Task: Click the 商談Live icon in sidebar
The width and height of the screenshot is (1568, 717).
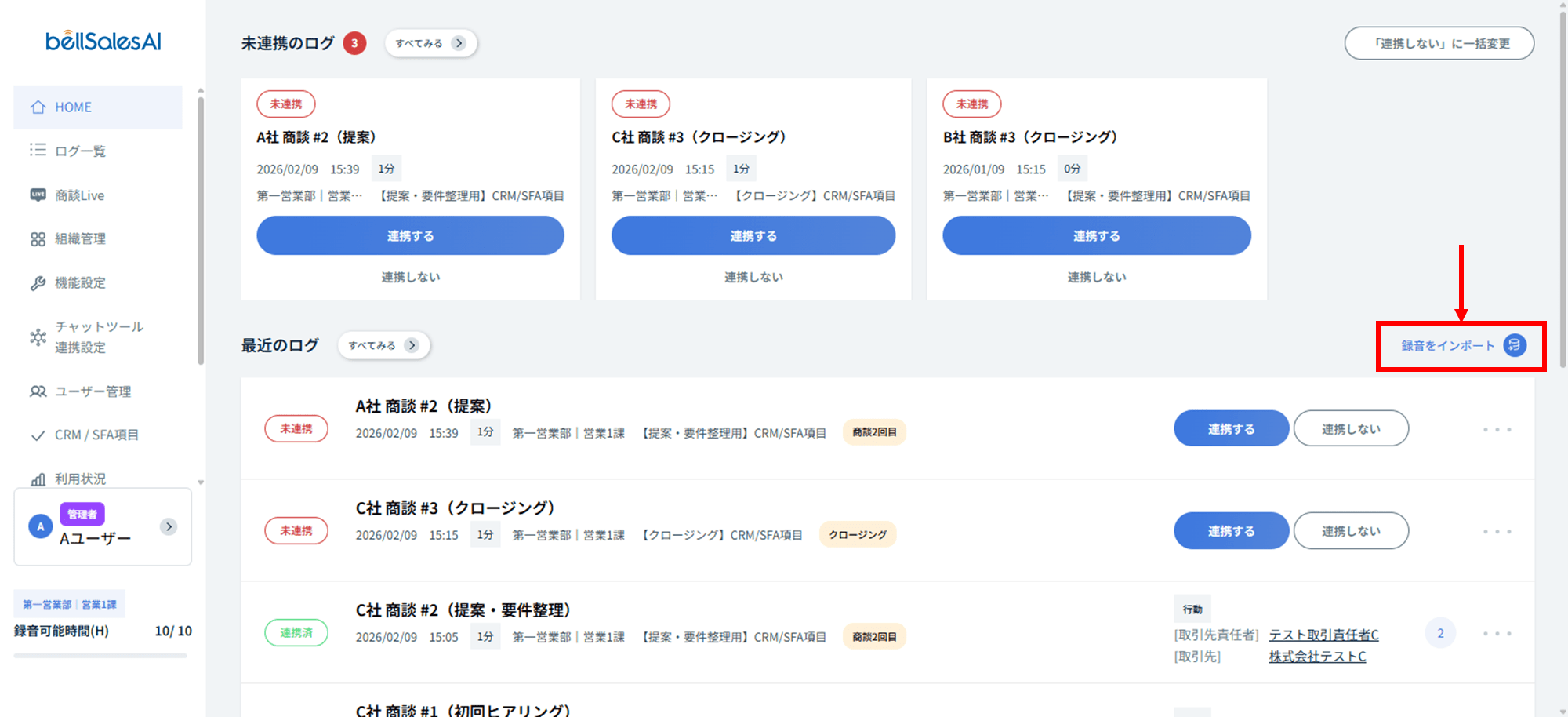Action: 38,195
